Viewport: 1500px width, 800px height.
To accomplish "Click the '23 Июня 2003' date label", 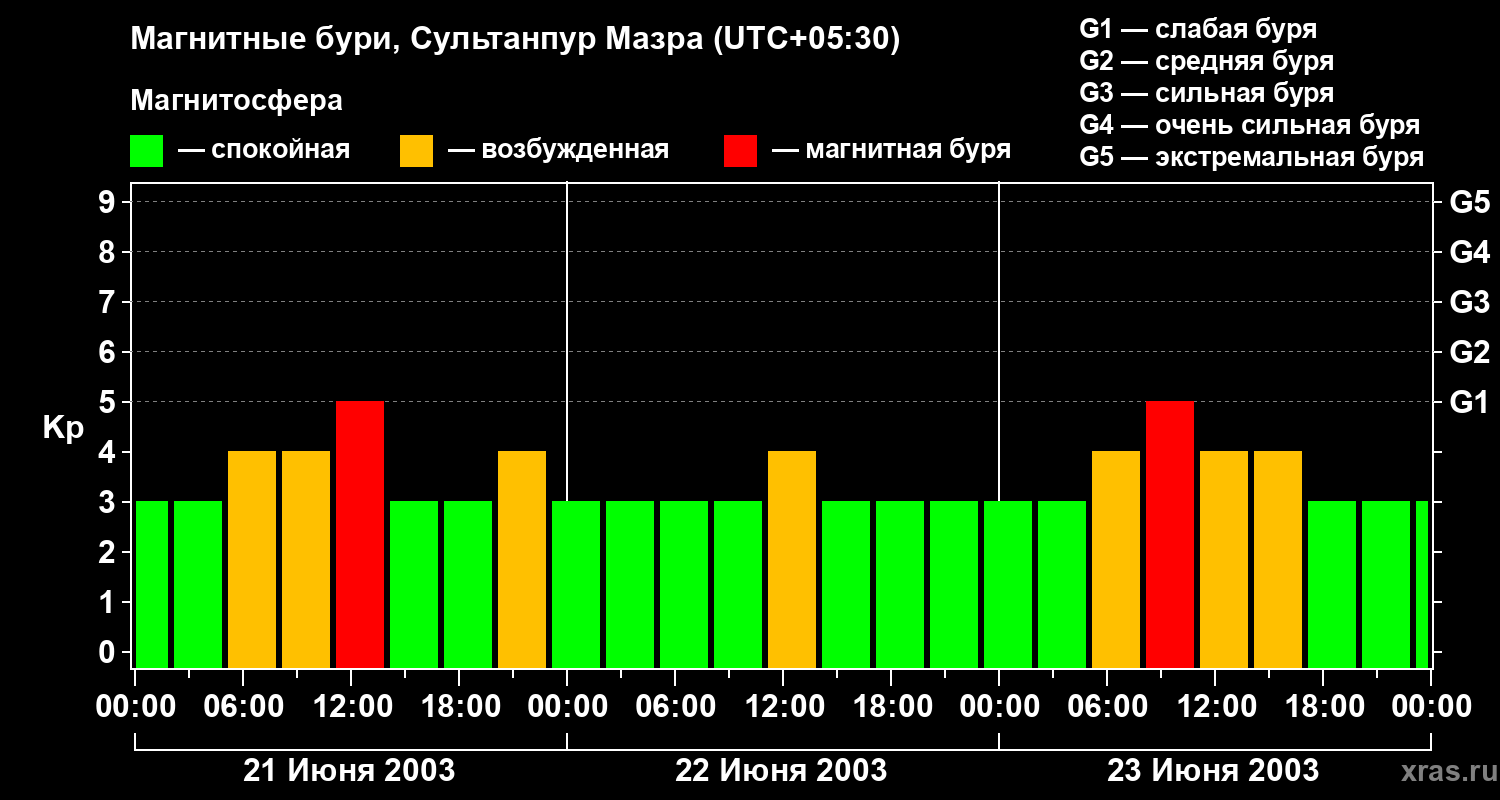I will (1213, 771).
